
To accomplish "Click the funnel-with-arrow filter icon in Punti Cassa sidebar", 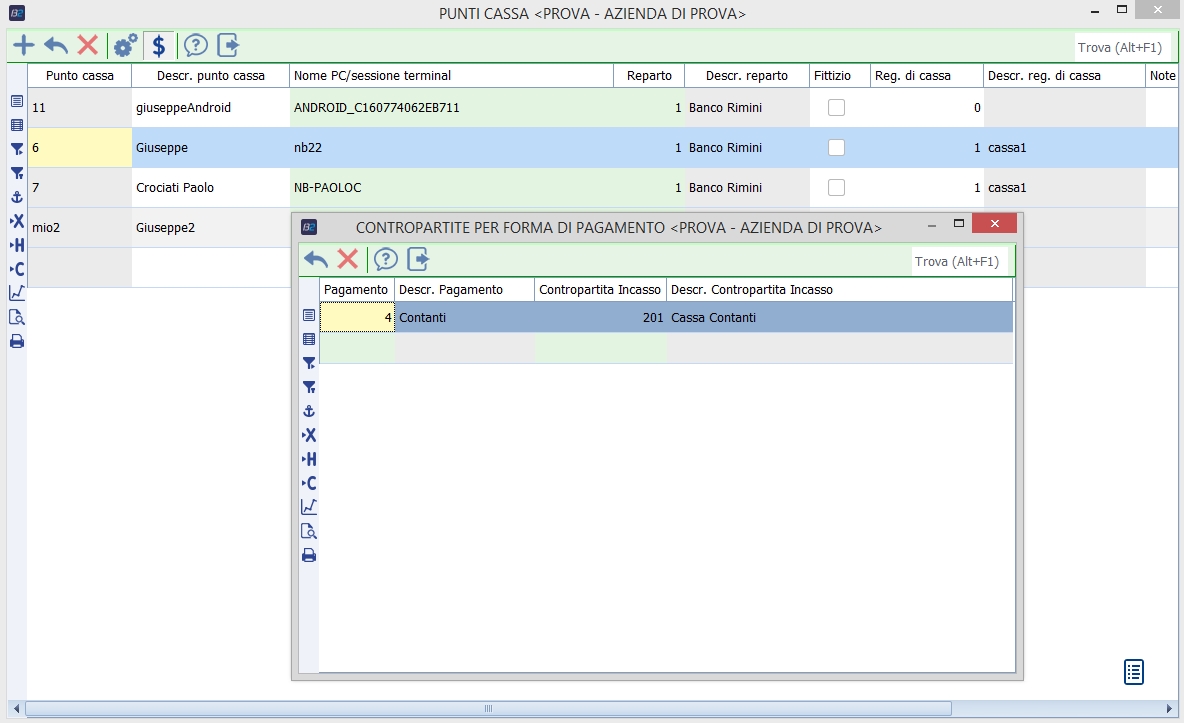I will (17, 149).
